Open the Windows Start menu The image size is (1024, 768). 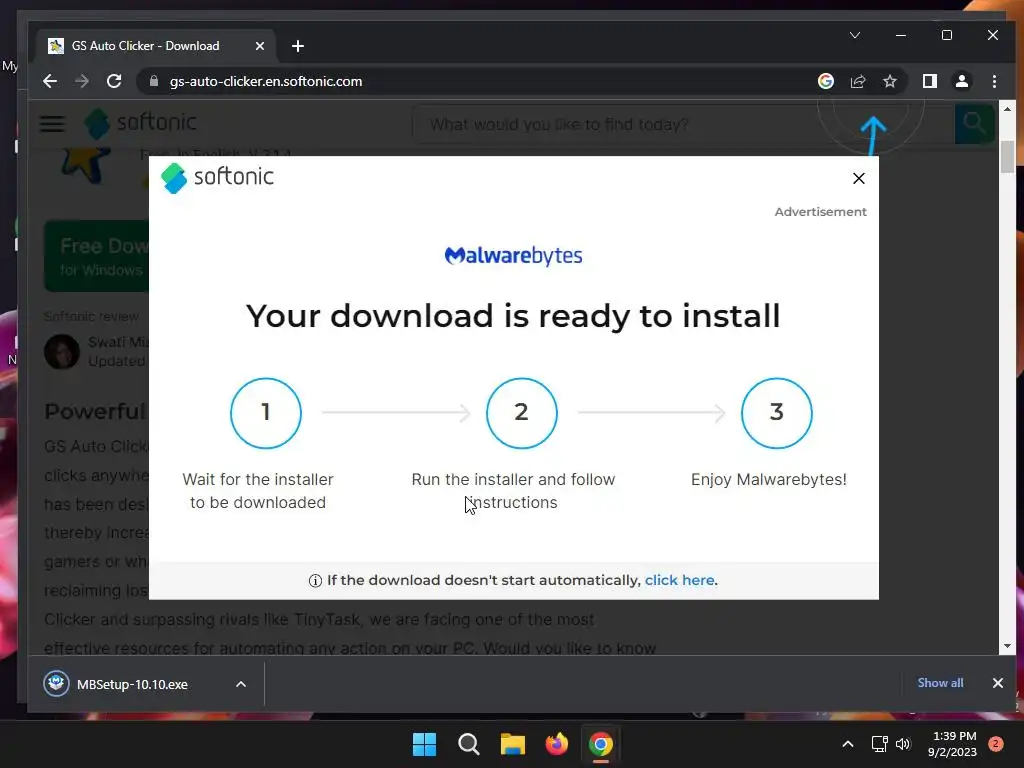pyautogui.click(x=424, y=744)
